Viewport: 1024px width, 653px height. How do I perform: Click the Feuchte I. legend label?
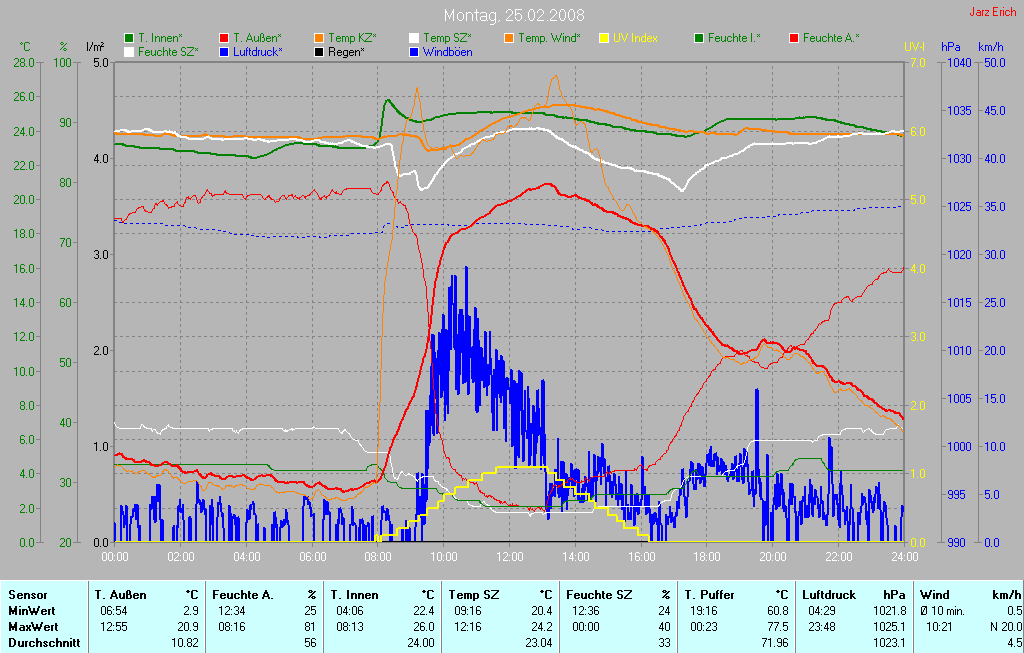[734, 38]
